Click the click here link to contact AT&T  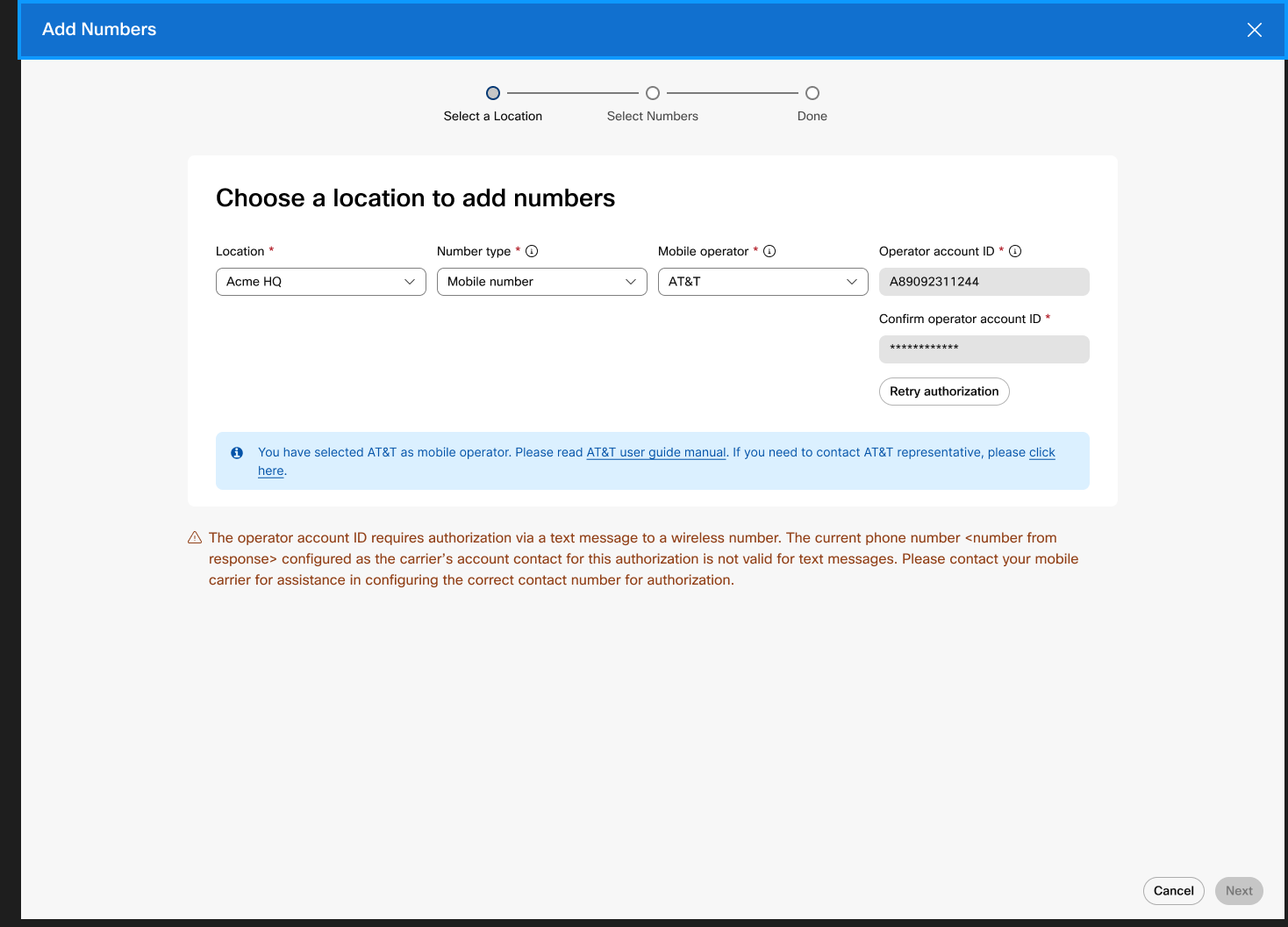1042,452
